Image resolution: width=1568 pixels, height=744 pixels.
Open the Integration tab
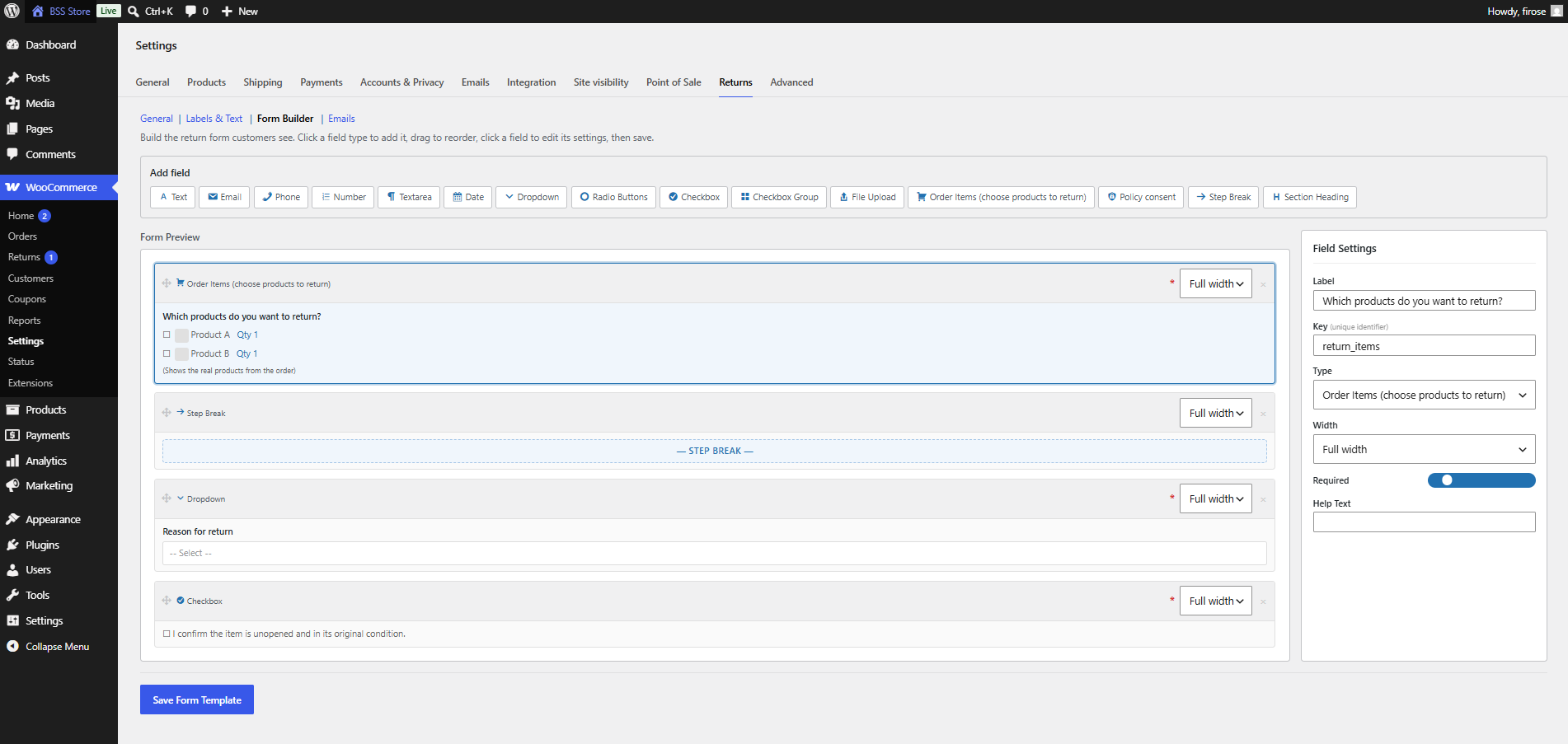[x=531, y=82]
